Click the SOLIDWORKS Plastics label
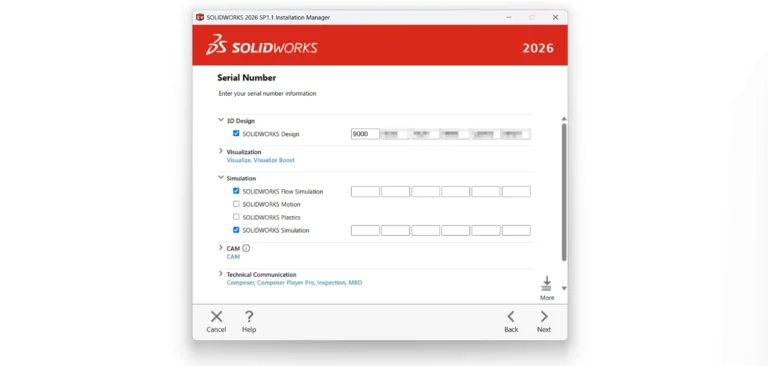Screen dimensions: 768x366 [271, 217]
